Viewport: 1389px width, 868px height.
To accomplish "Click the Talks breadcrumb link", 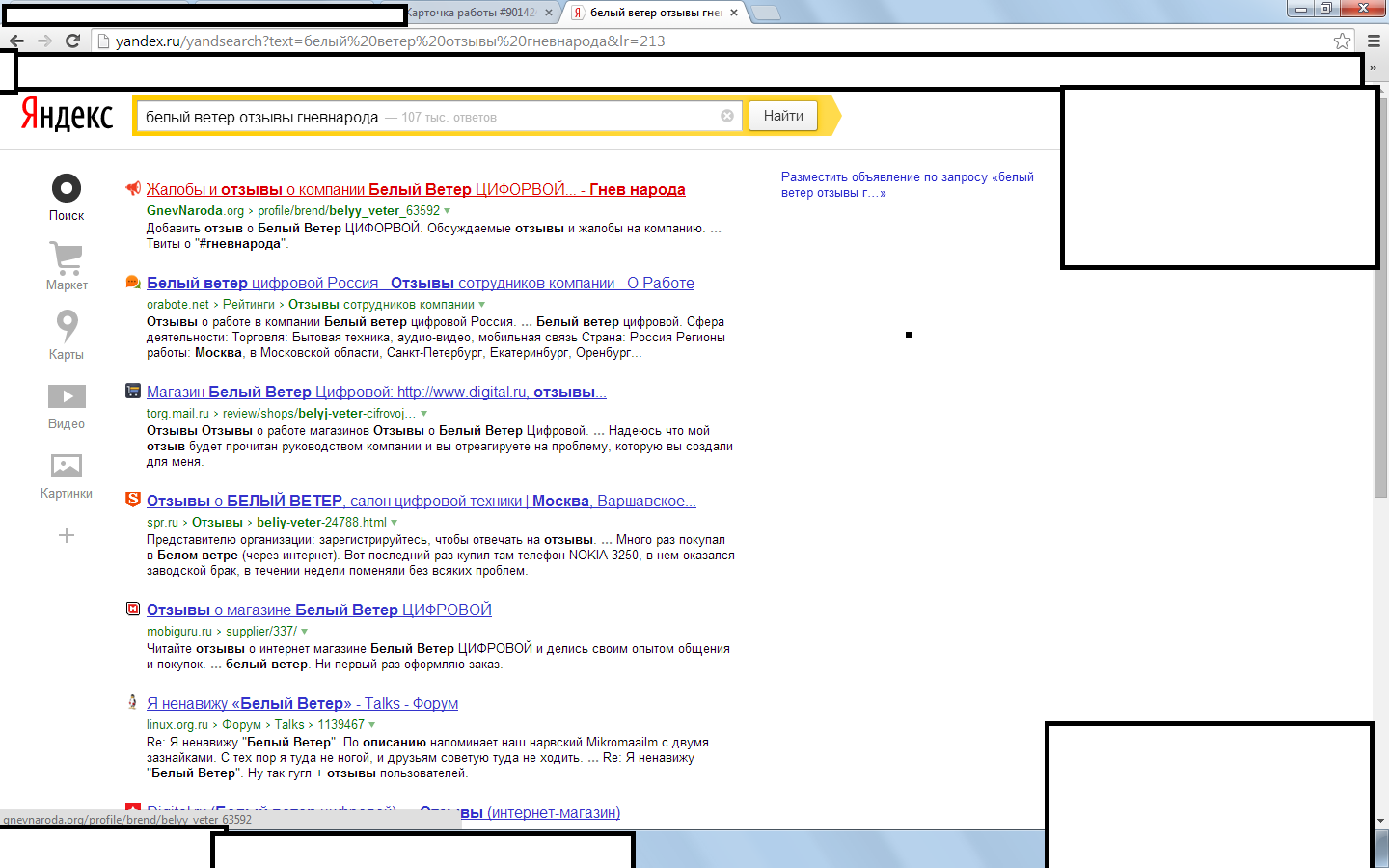I will [289, 724].
